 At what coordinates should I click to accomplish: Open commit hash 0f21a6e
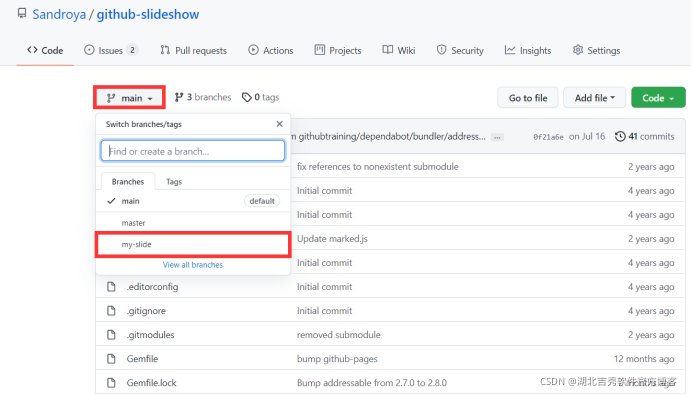(x=548, y=137)
